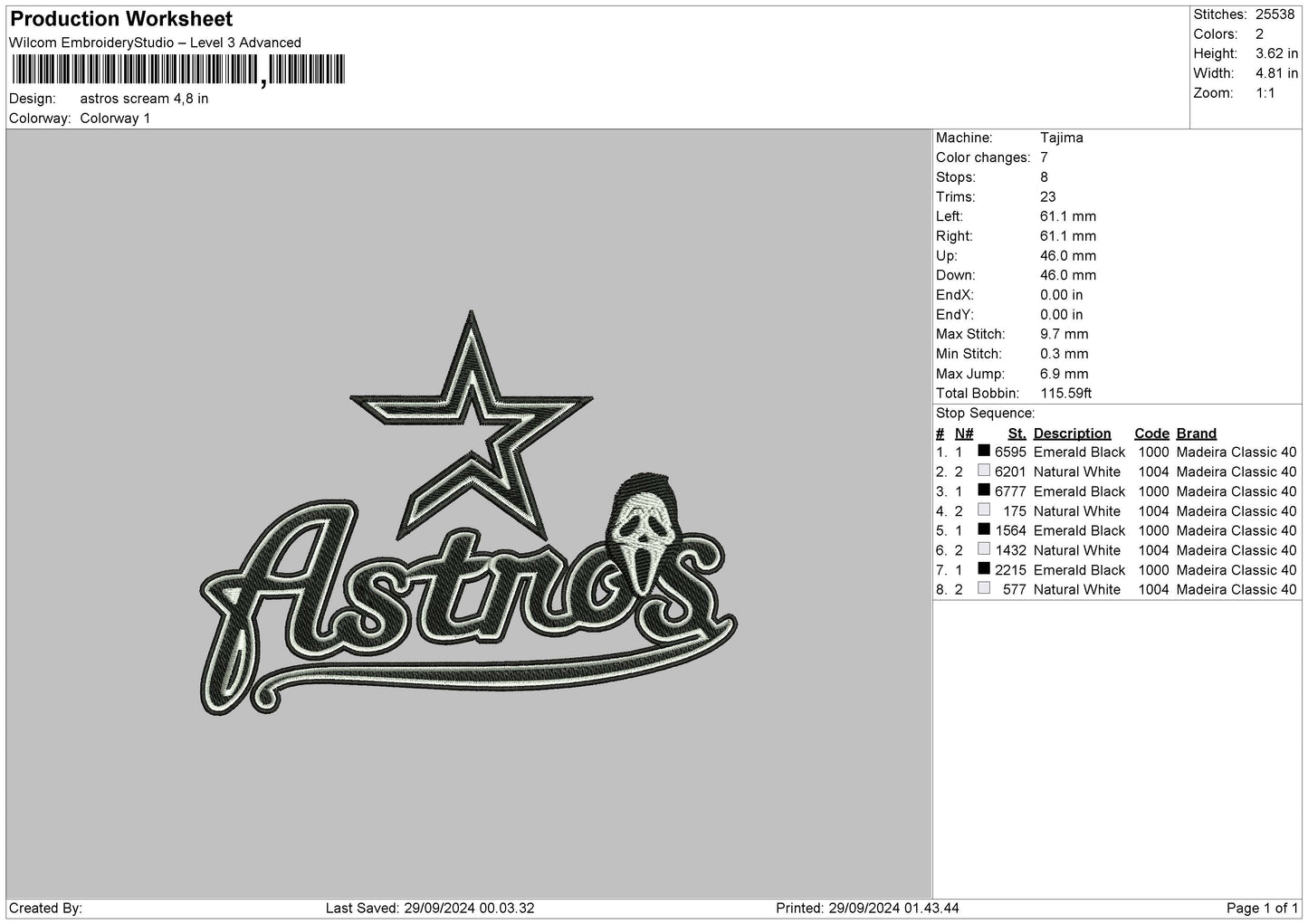
Task: Click the 'Up:' value 46.0 mm
Action: (1068, 256)
